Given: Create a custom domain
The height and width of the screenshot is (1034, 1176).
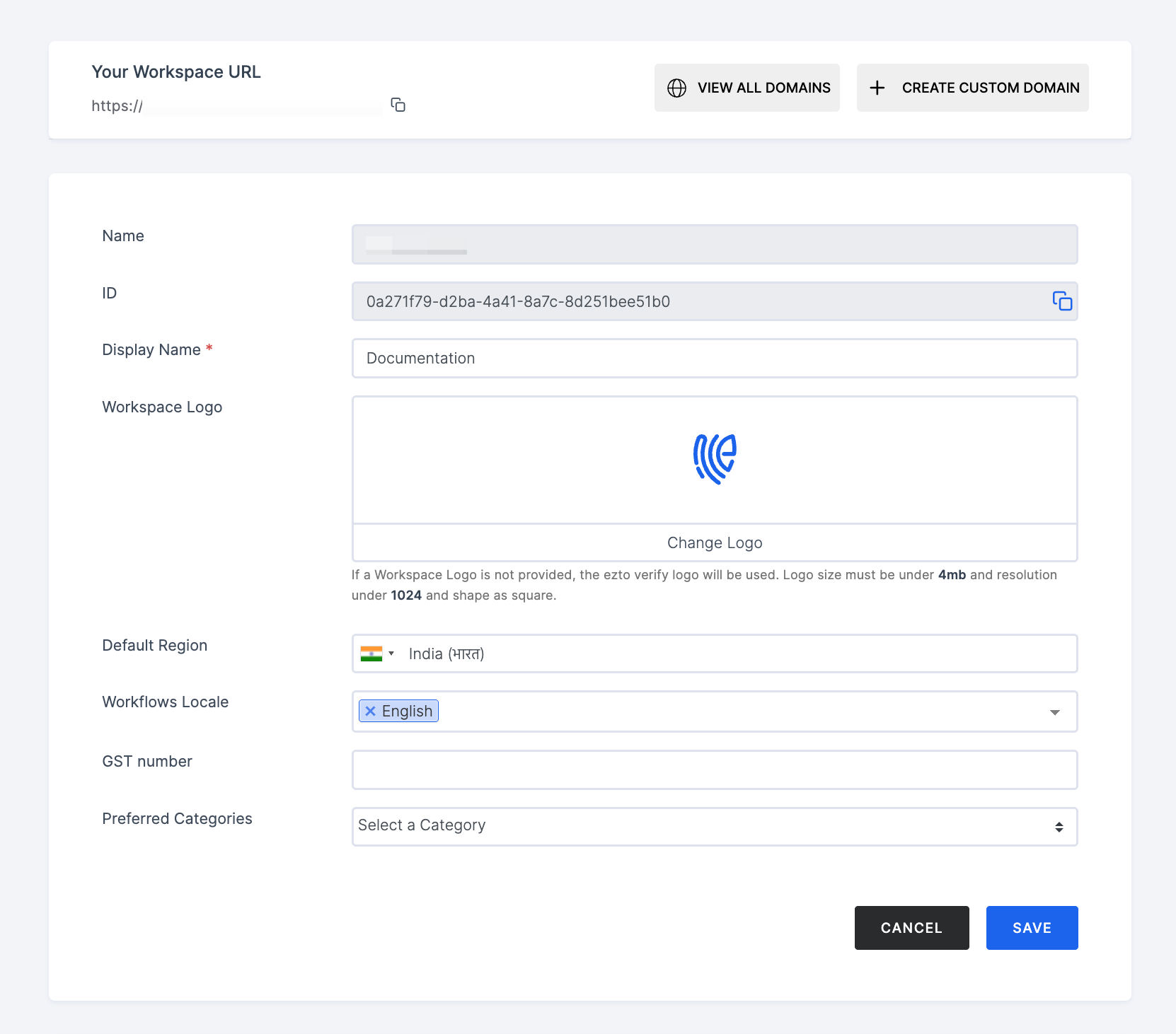Looking at the screenshot, I should click(973, 88).
